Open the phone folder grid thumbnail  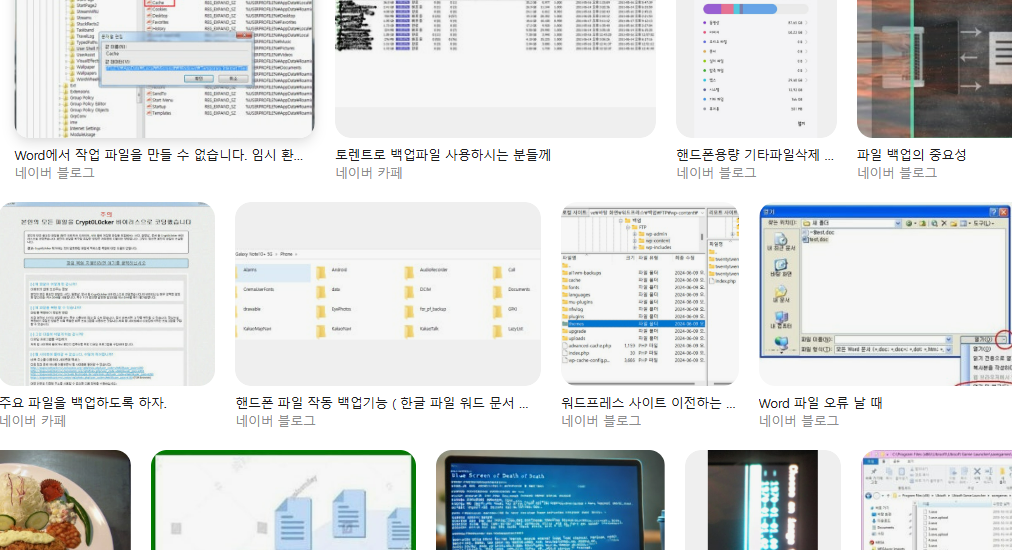(388, 294)
